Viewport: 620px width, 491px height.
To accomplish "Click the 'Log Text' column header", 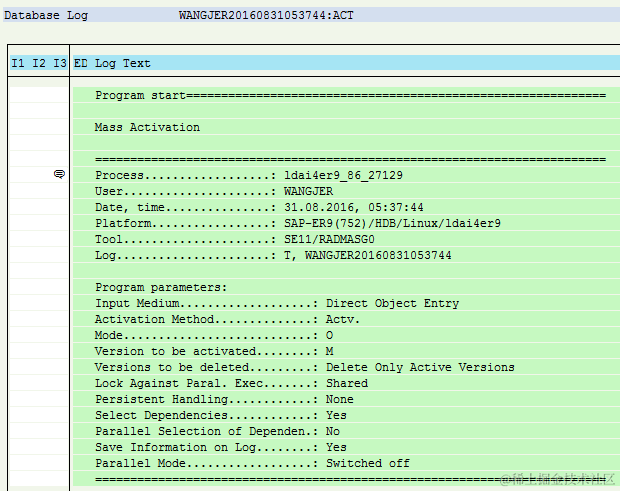I will 123,63.
